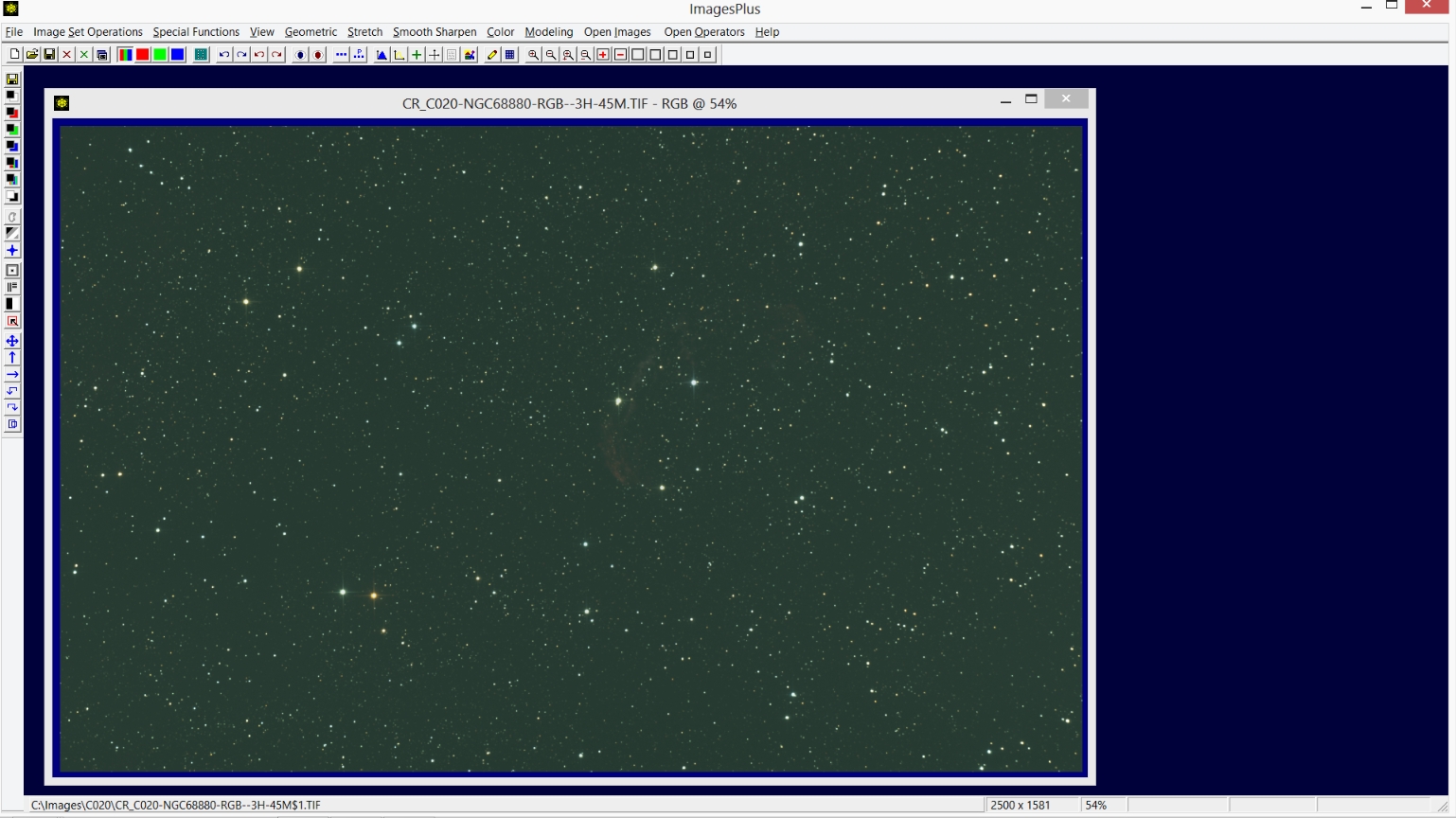Click the NGC68880 image window title bar
This screenshot has width=1456, height=818.
click(x=569, y=103)
